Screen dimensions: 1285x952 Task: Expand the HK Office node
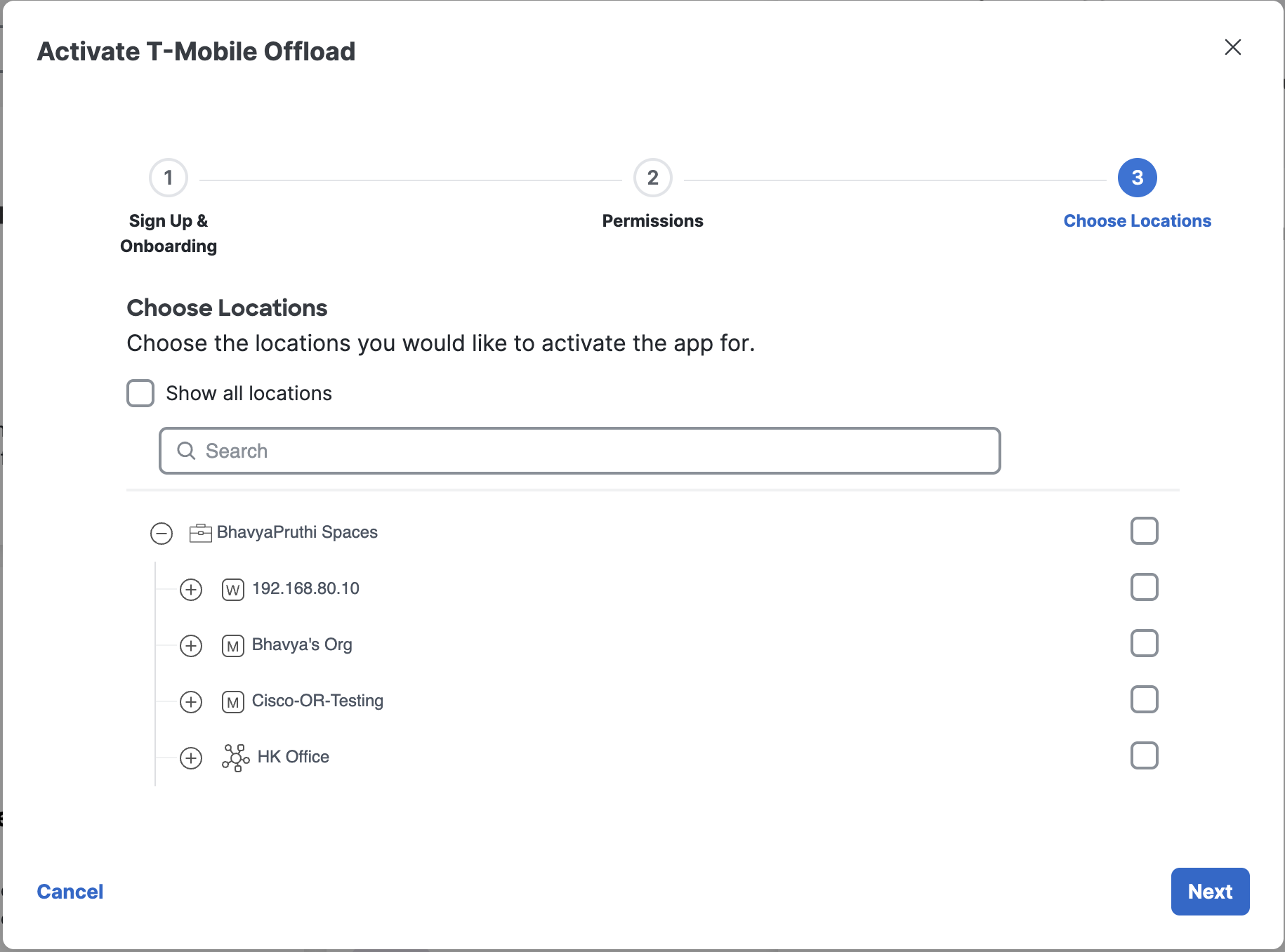tap(191, 758)
